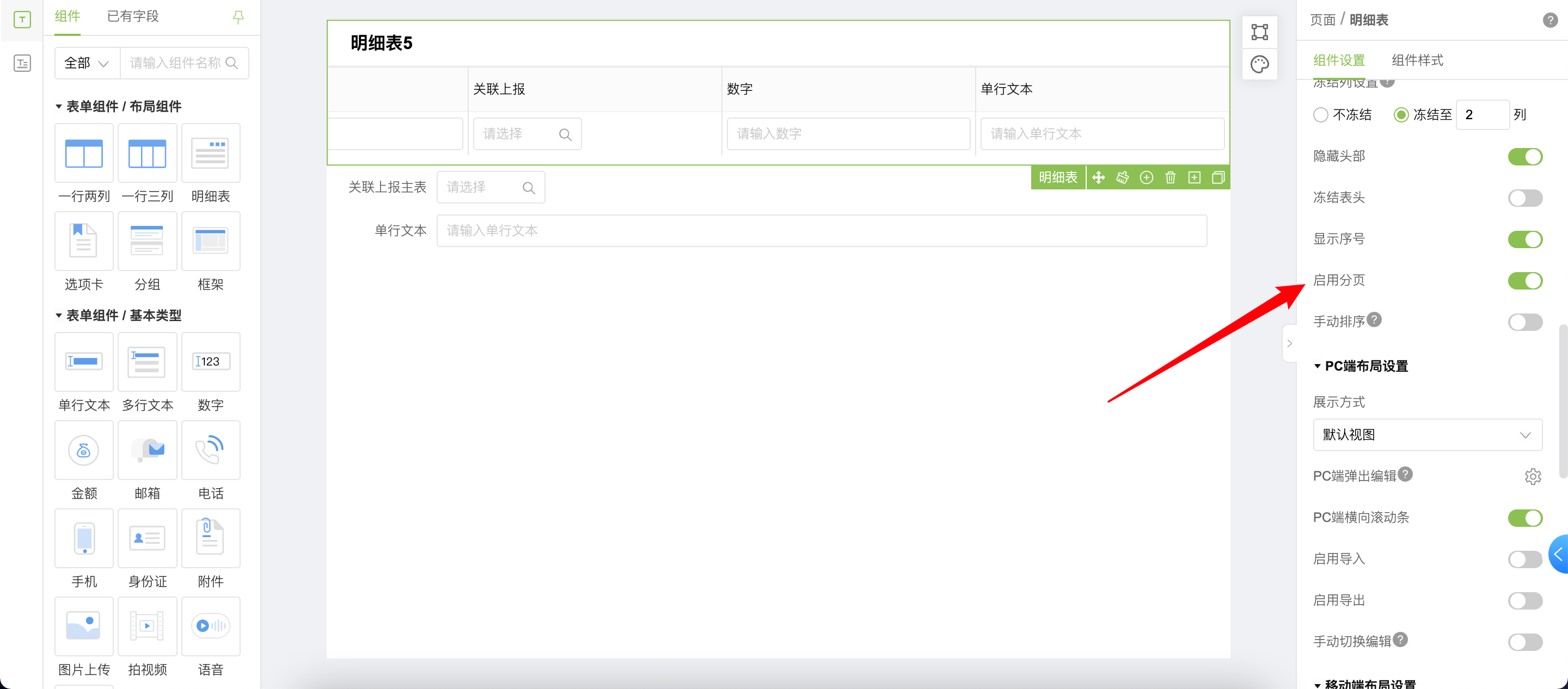
Task: Open the 全部 category dropdown
Action: (x=87, y=63)
